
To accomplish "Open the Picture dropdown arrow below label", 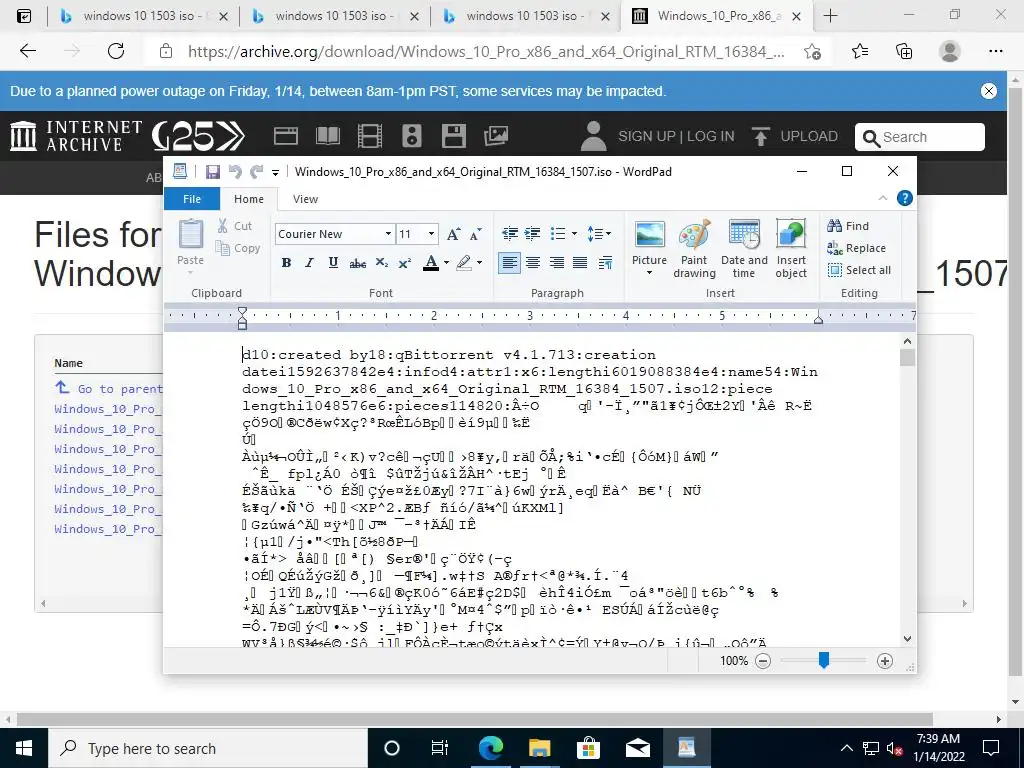I will (x=649, y=272).
